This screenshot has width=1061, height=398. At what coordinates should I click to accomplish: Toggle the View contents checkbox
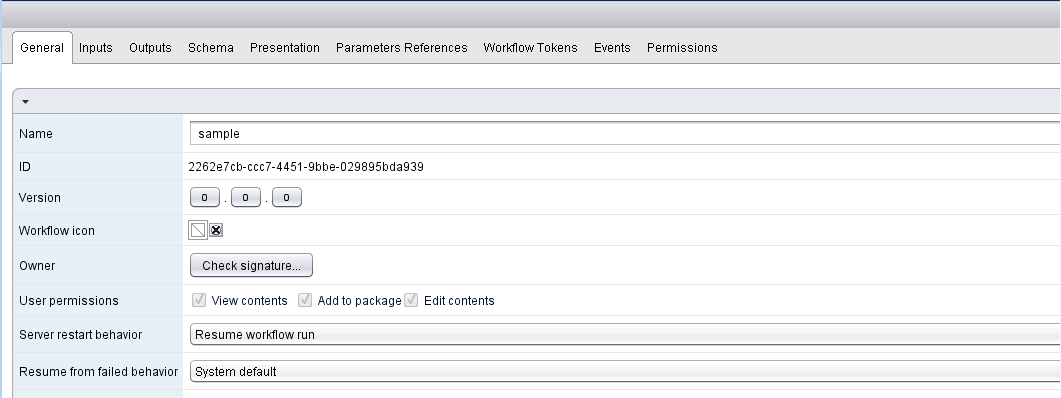point(199,300)
